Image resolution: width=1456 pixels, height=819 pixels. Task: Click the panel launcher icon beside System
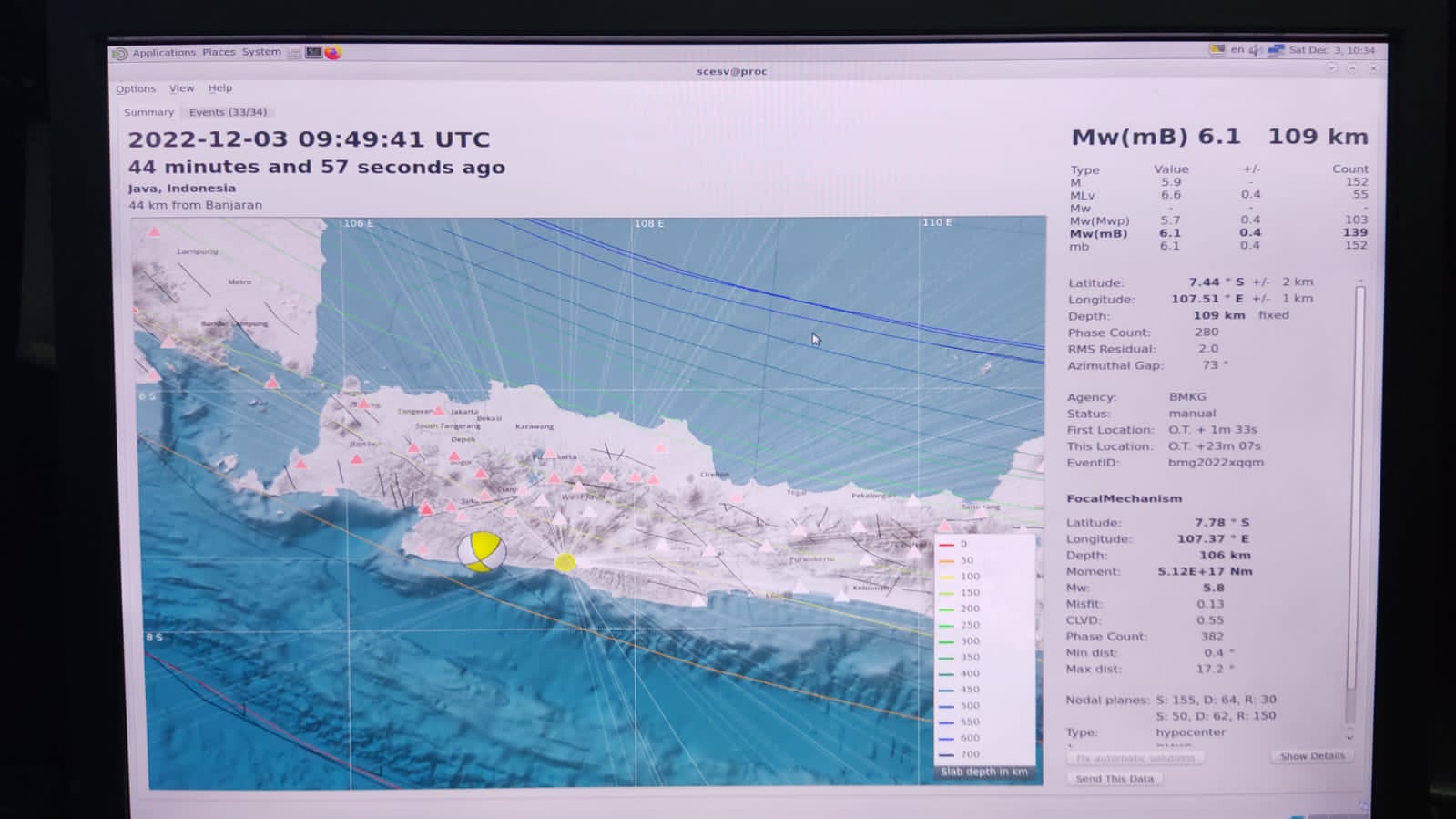tap(294, 54)
